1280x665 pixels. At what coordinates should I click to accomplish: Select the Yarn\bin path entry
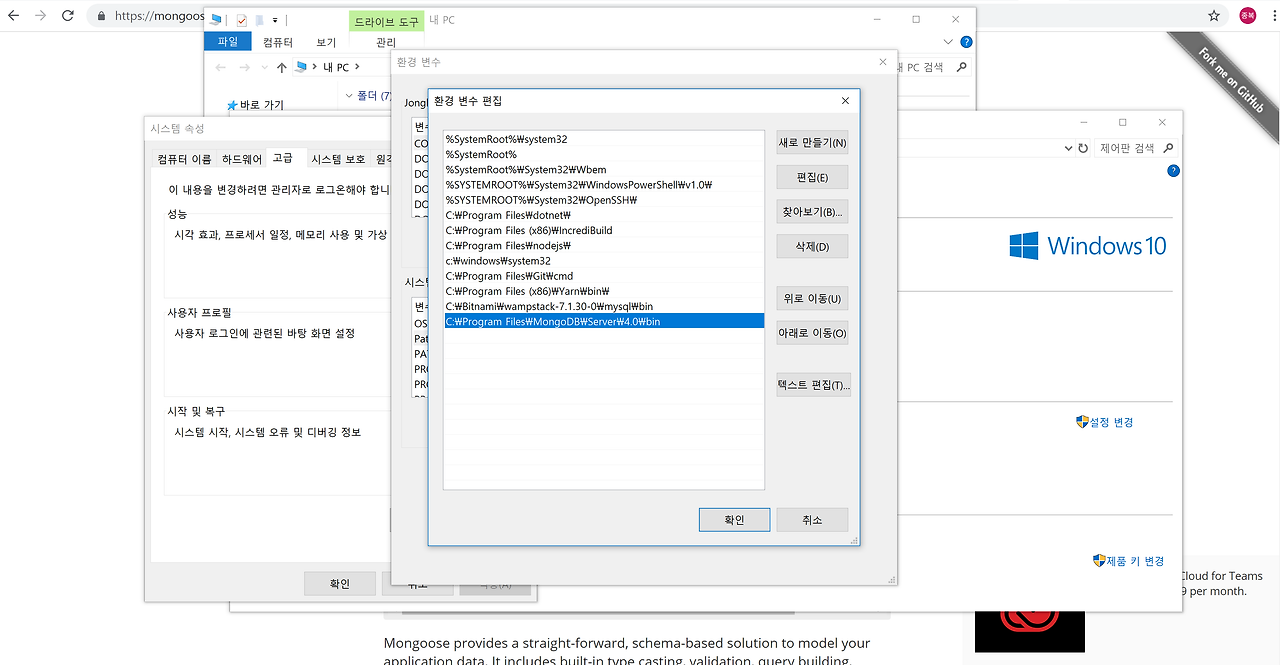604,291
